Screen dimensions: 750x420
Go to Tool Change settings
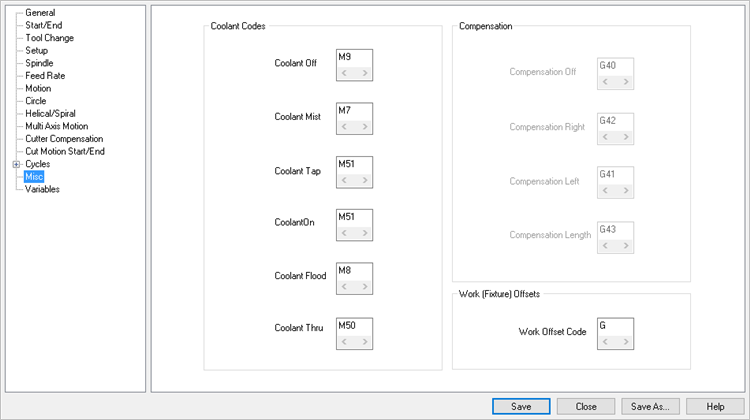tap(49, 38)
